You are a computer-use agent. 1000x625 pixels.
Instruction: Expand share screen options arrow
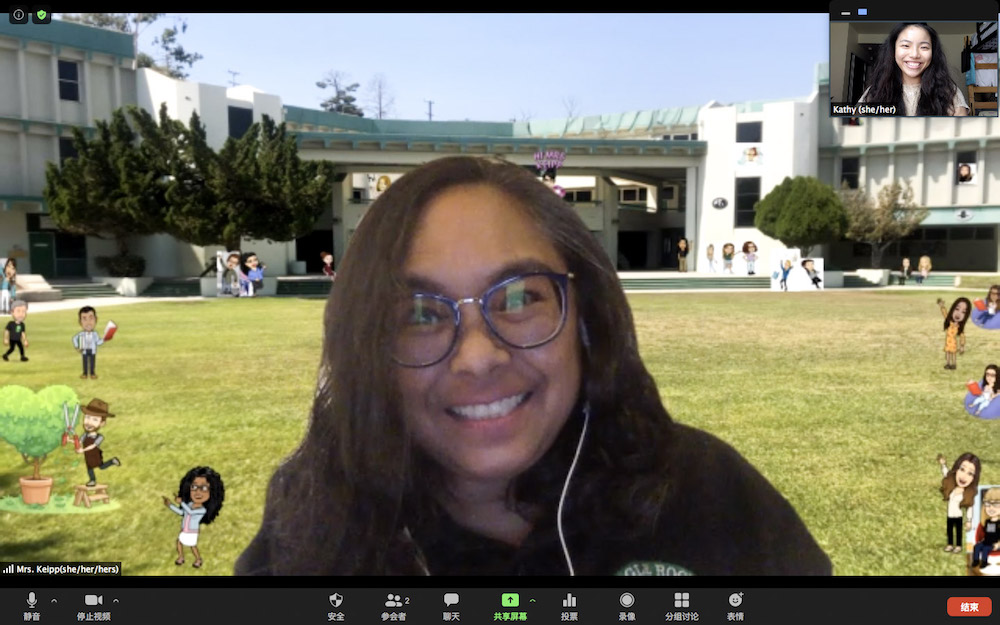pos(532,600)
